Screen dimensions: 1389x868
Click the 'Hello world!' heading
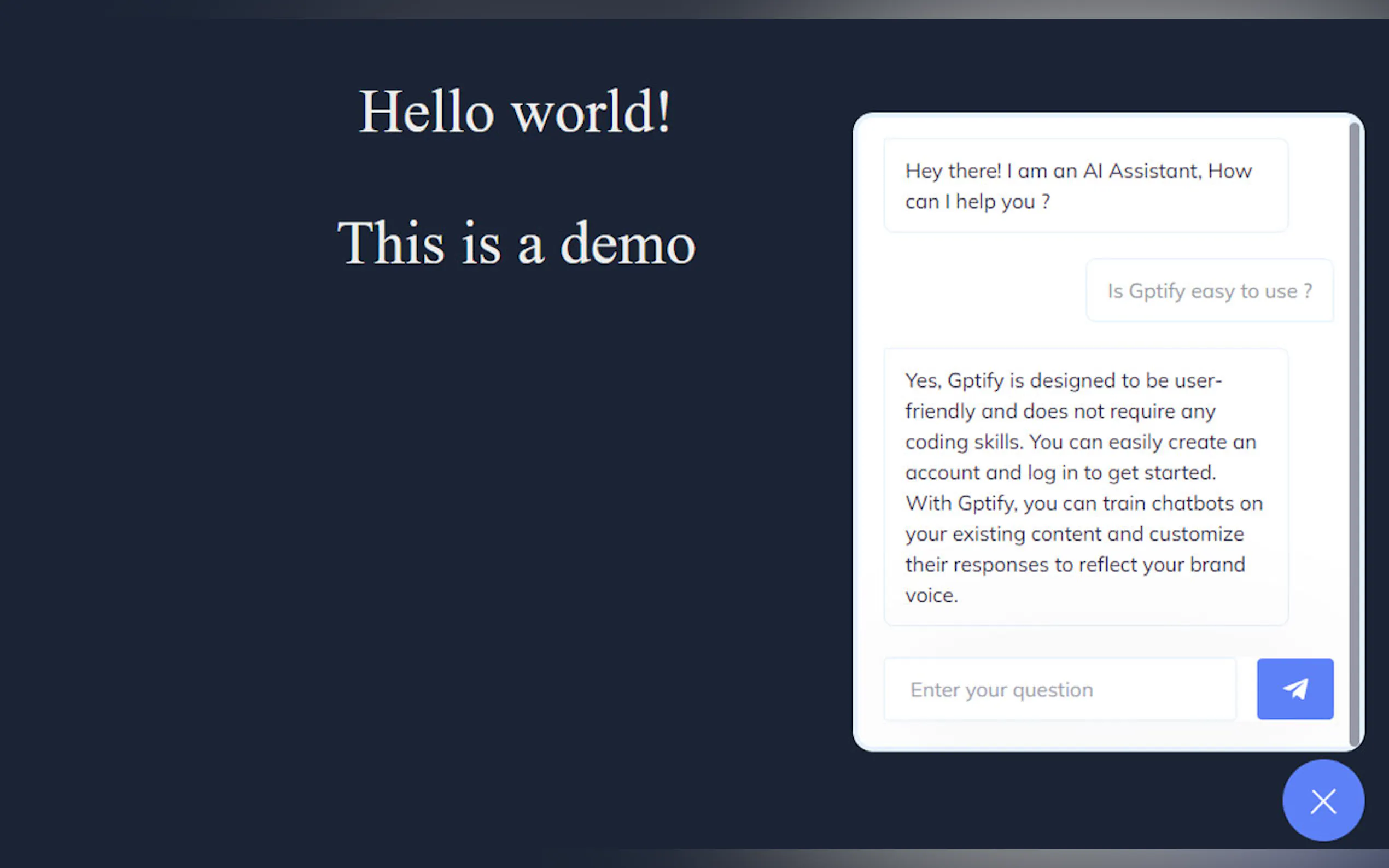click(515, 112)
